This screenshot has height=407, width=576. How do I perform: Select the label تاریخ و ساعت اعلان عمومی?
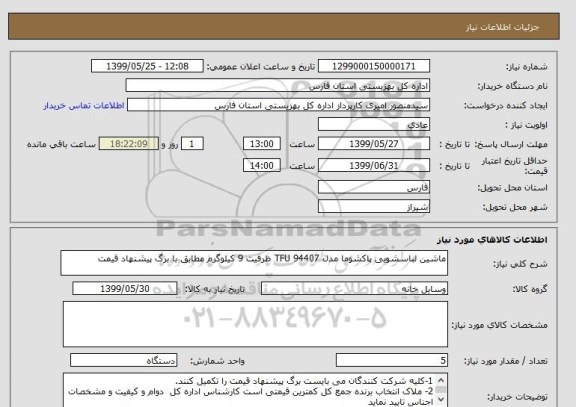(261, 67)
